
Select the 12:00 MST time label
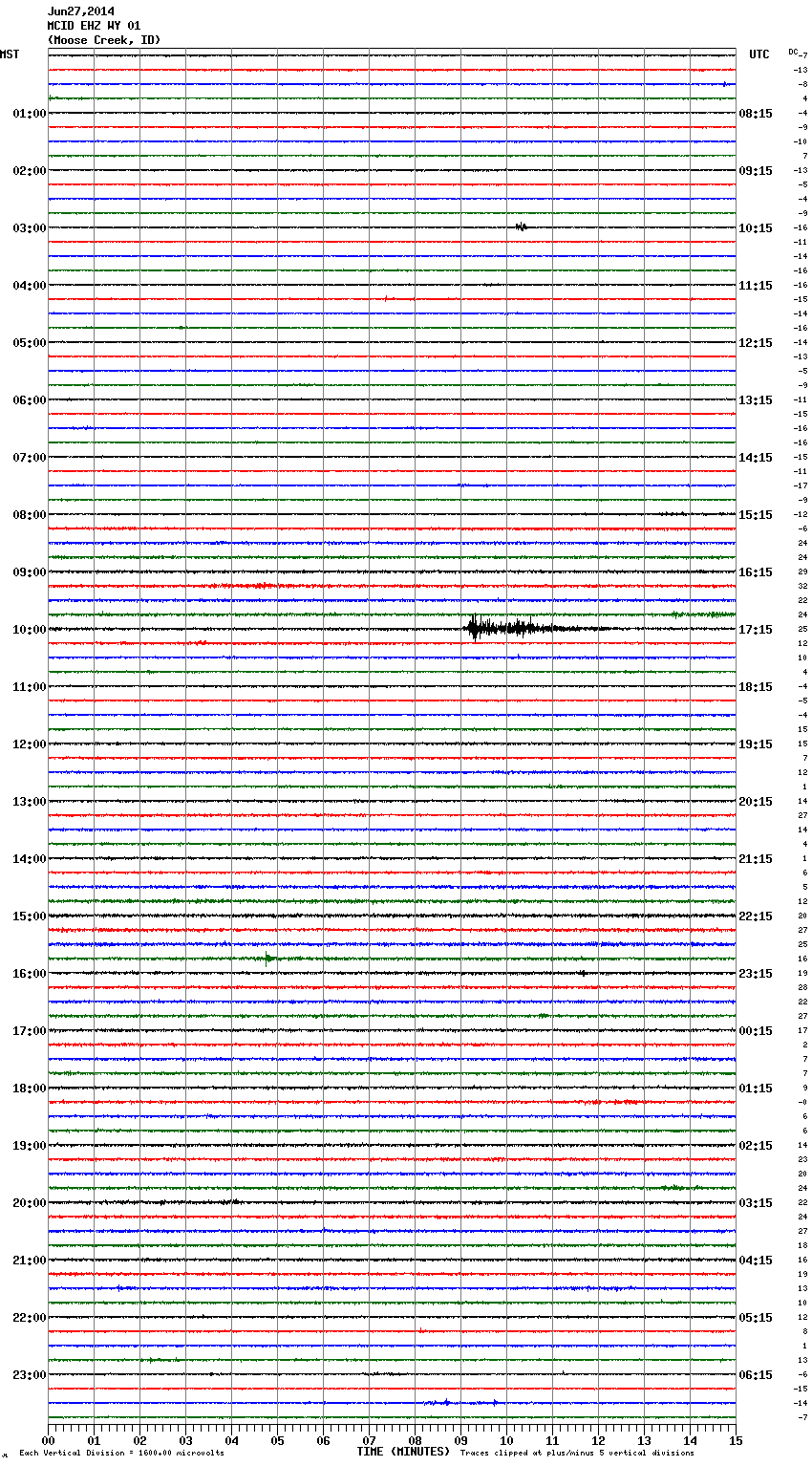(30, 744)
